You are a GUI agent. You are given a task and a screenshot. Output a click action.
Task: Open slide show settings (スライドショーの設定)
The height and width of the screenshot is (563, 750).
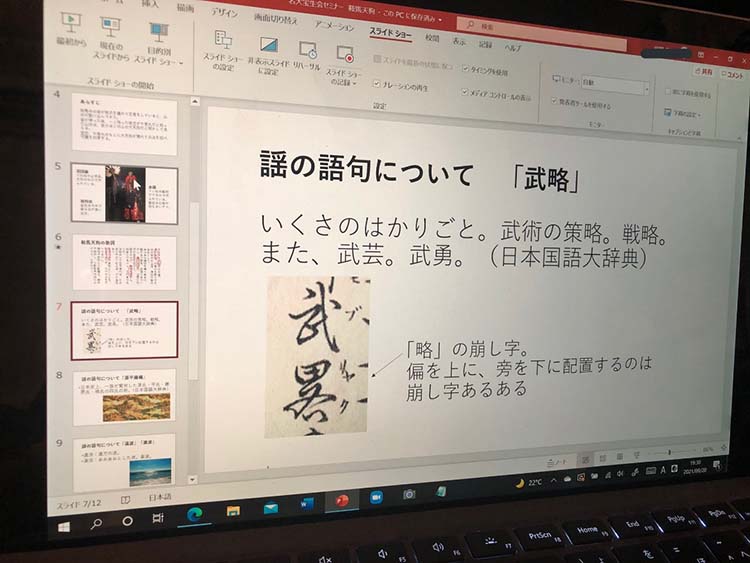(223, 51)
